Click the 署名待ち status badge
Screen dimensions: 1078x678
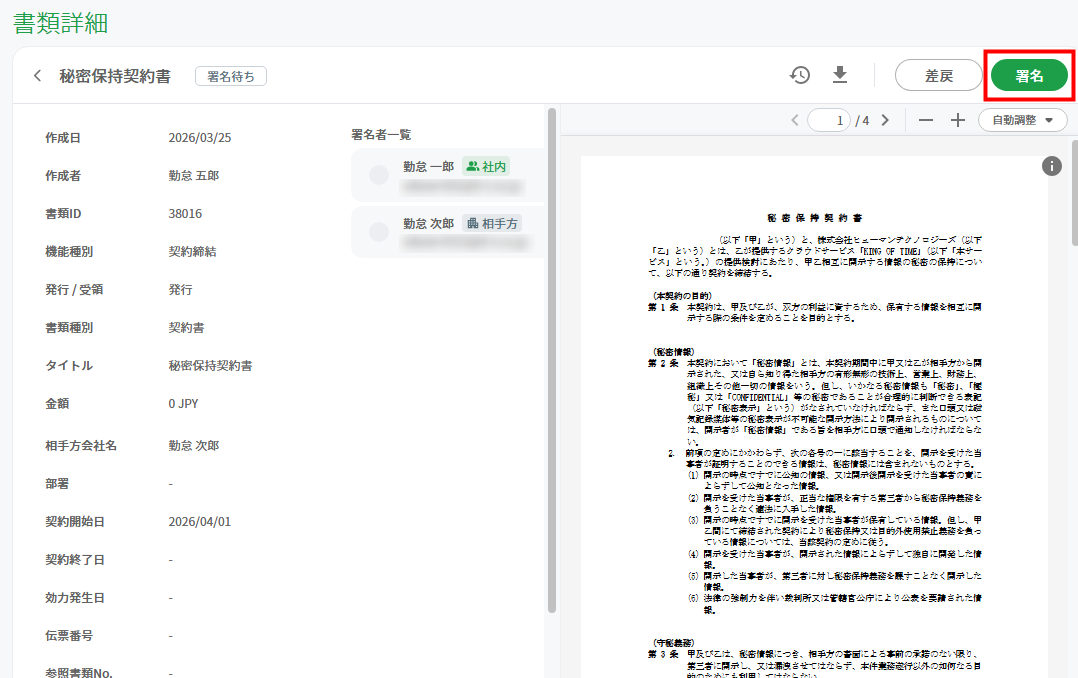(x=231, y=76)
